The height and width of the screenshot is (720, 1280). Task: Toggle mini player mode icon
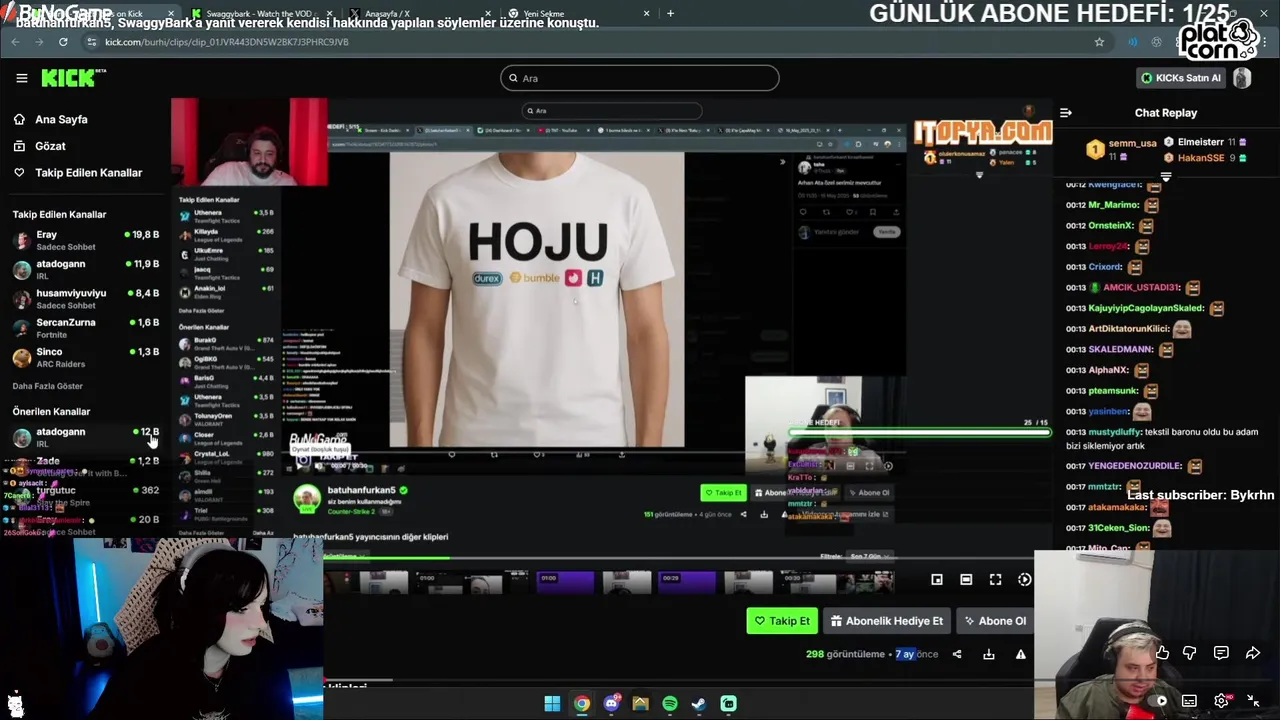[937, 579]
